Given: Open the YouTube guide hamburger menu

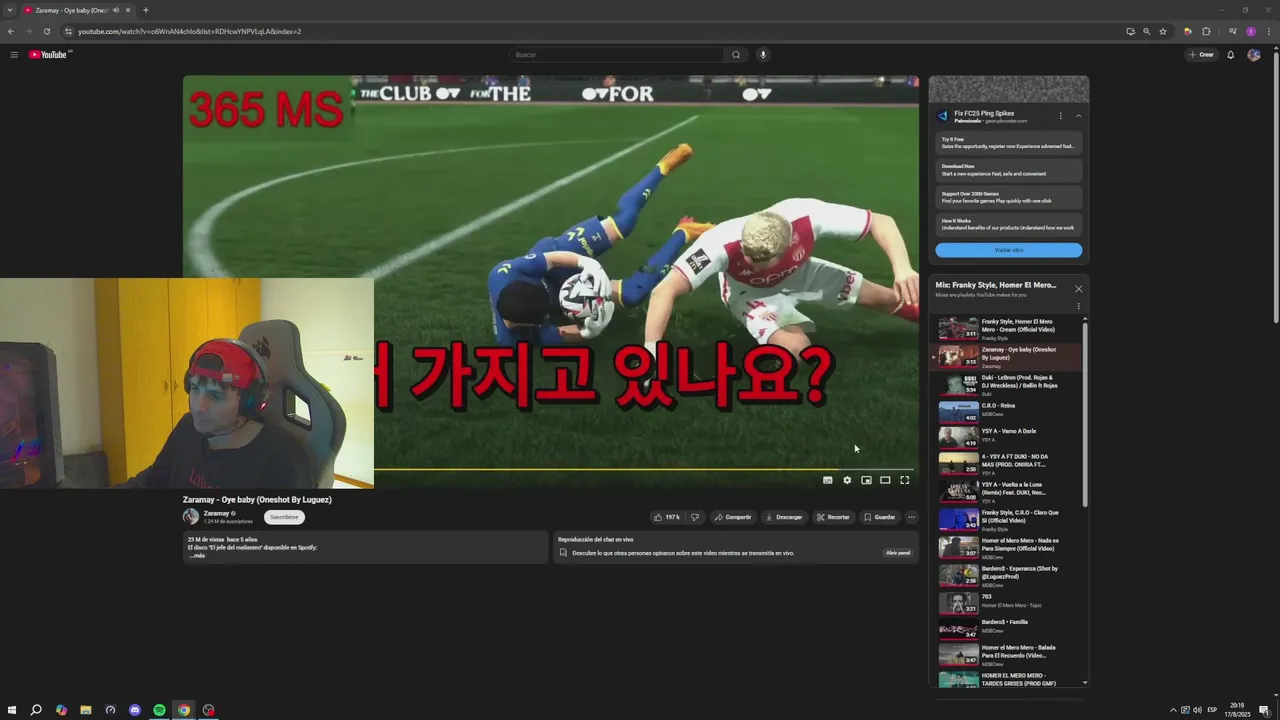Looking at the screenshot, I should pos(14,55).
